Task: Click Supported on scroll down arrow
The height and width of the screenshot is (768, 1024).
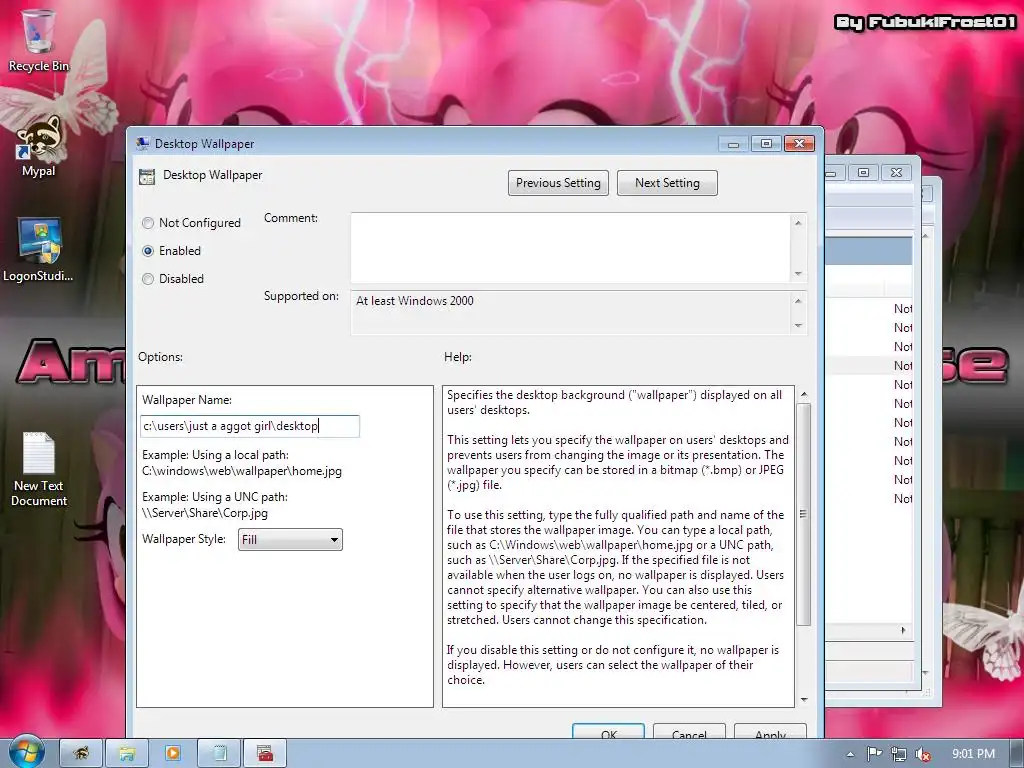Action: 798,325
